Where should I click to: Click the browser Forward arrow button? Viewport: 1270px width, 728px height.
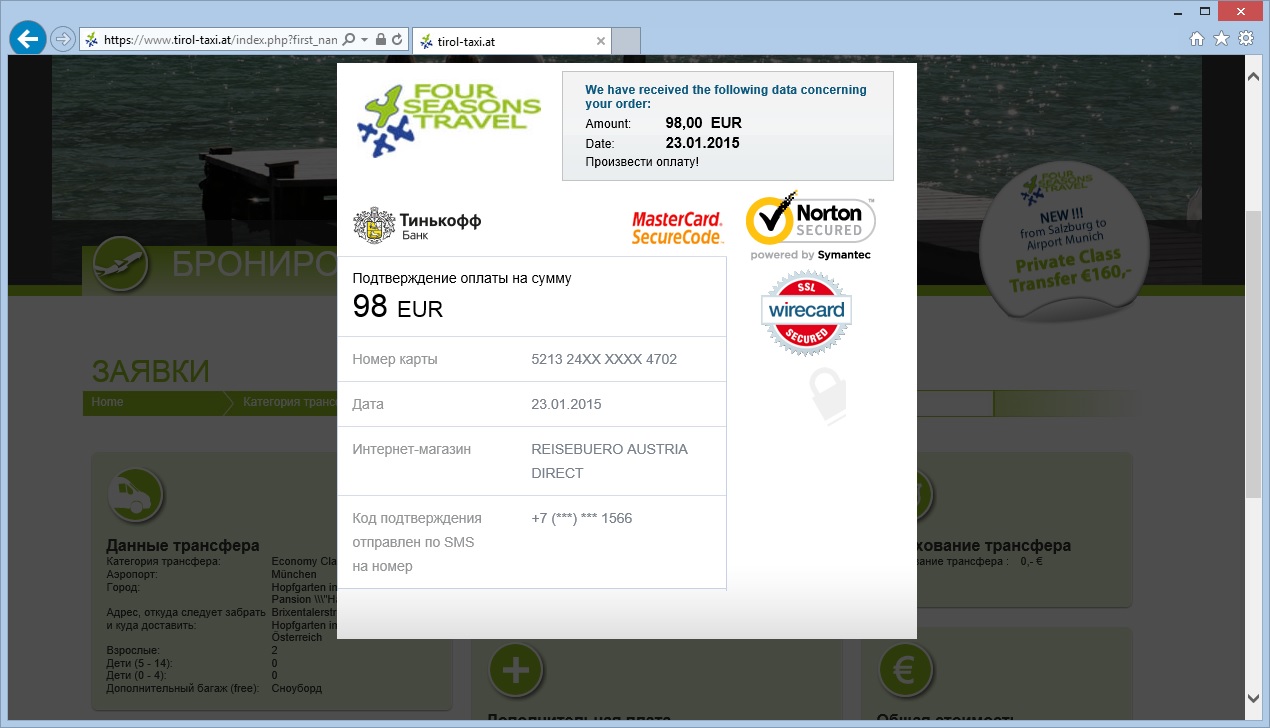[x=63, y=39]
